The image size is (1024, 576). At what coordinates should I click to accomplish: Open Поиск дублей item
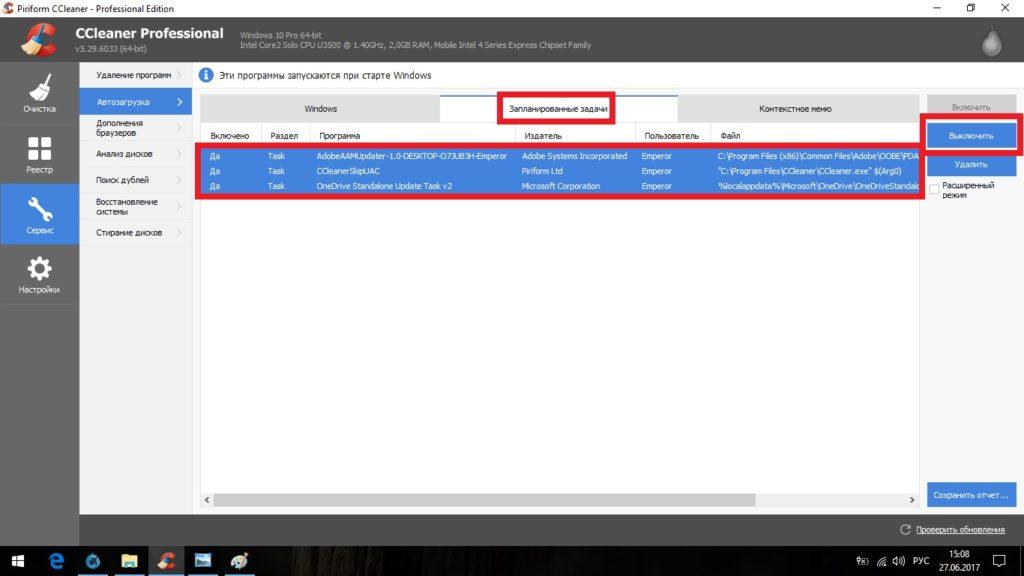click(x=135, y=180)
